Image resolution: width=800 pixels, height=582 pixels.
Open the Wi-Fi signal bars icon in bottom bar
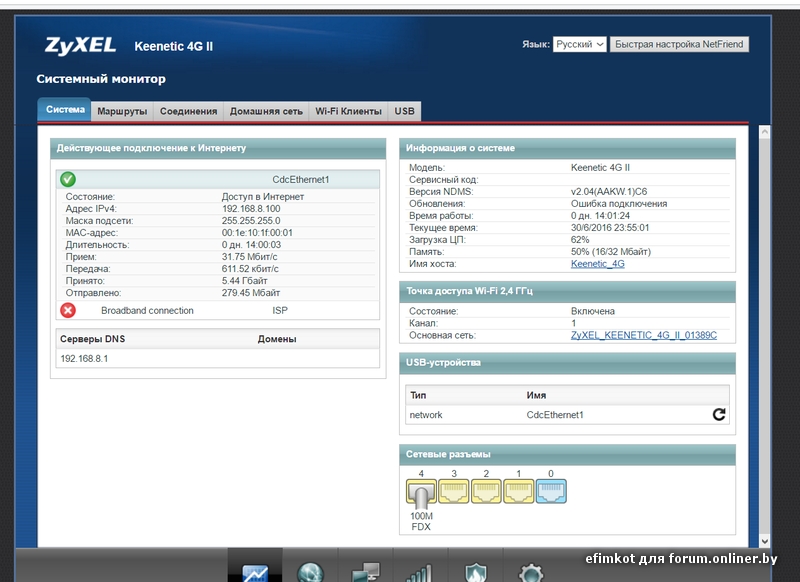point(420,572)
